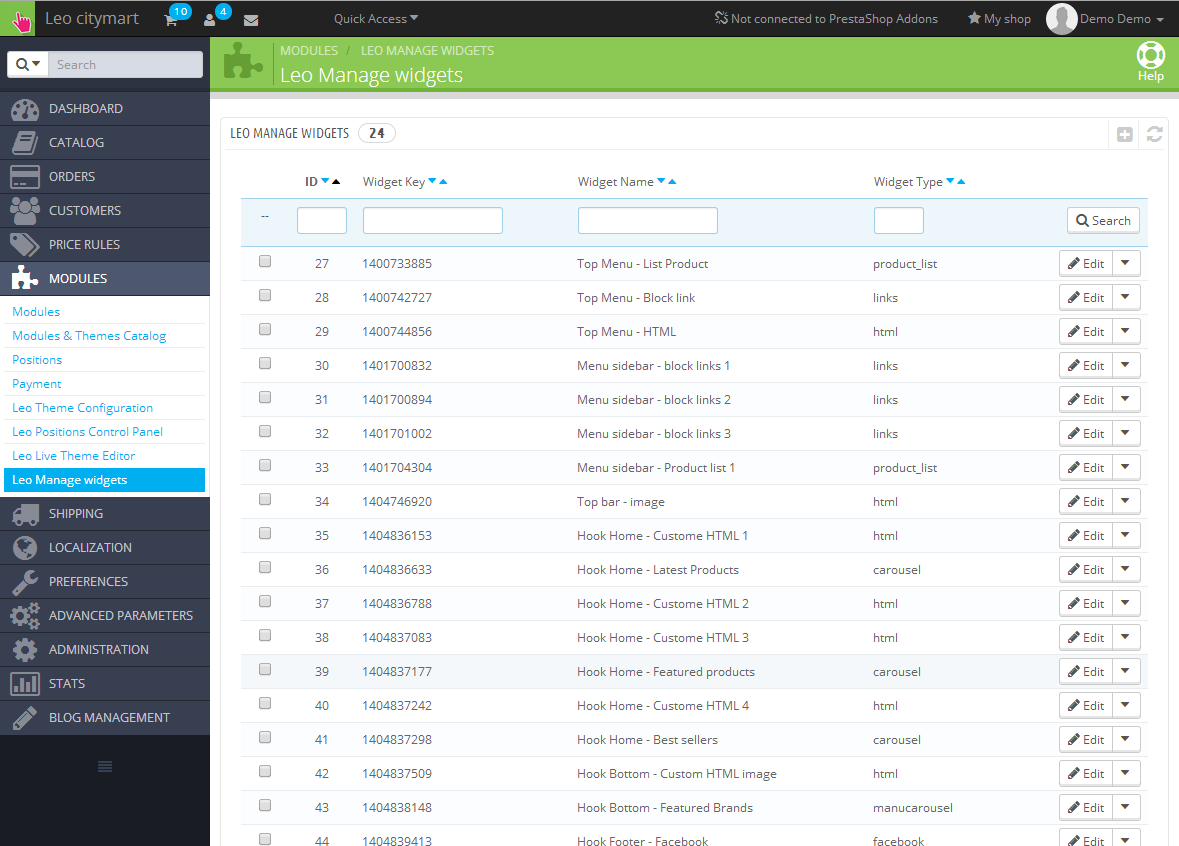Open the envelope messages icon

click(251, 19)
